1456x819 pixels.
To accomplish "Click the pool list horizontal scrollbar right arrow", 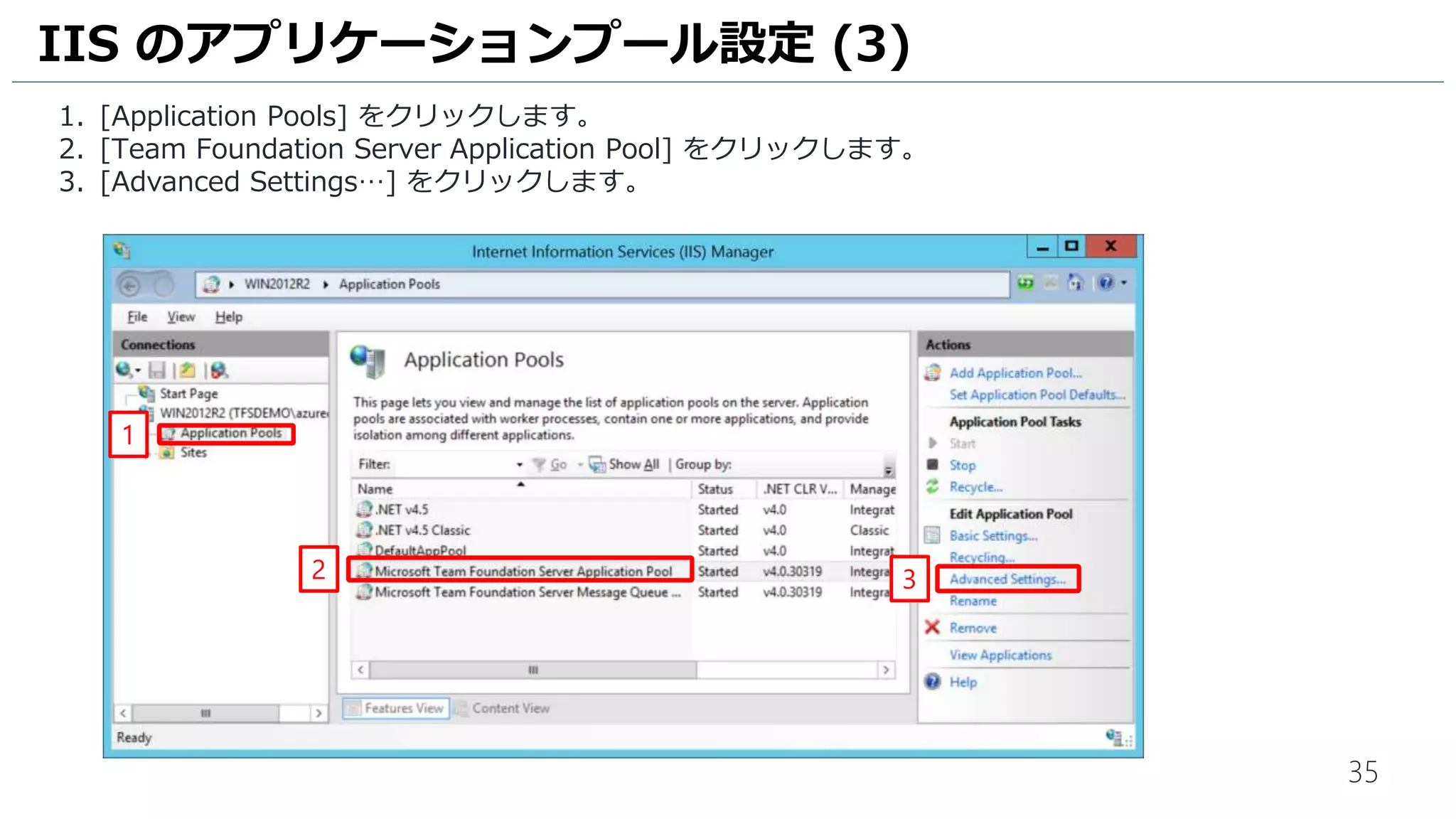I will [886, 670].
